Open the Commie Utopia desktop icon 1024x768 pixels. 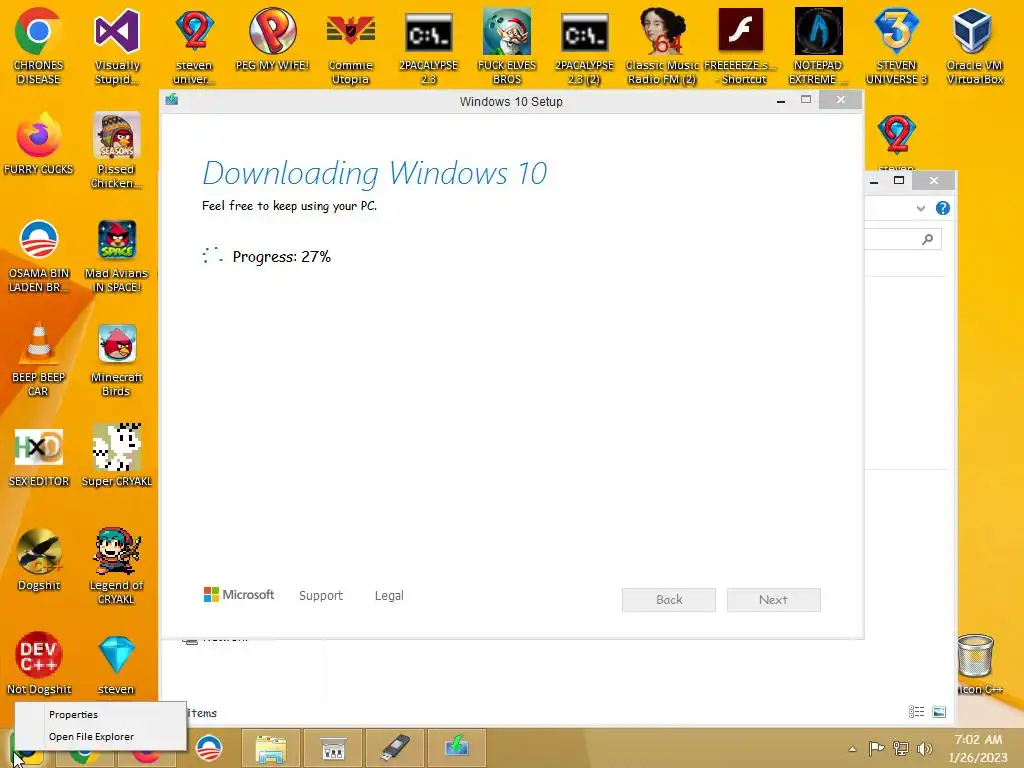pos(351,46)
